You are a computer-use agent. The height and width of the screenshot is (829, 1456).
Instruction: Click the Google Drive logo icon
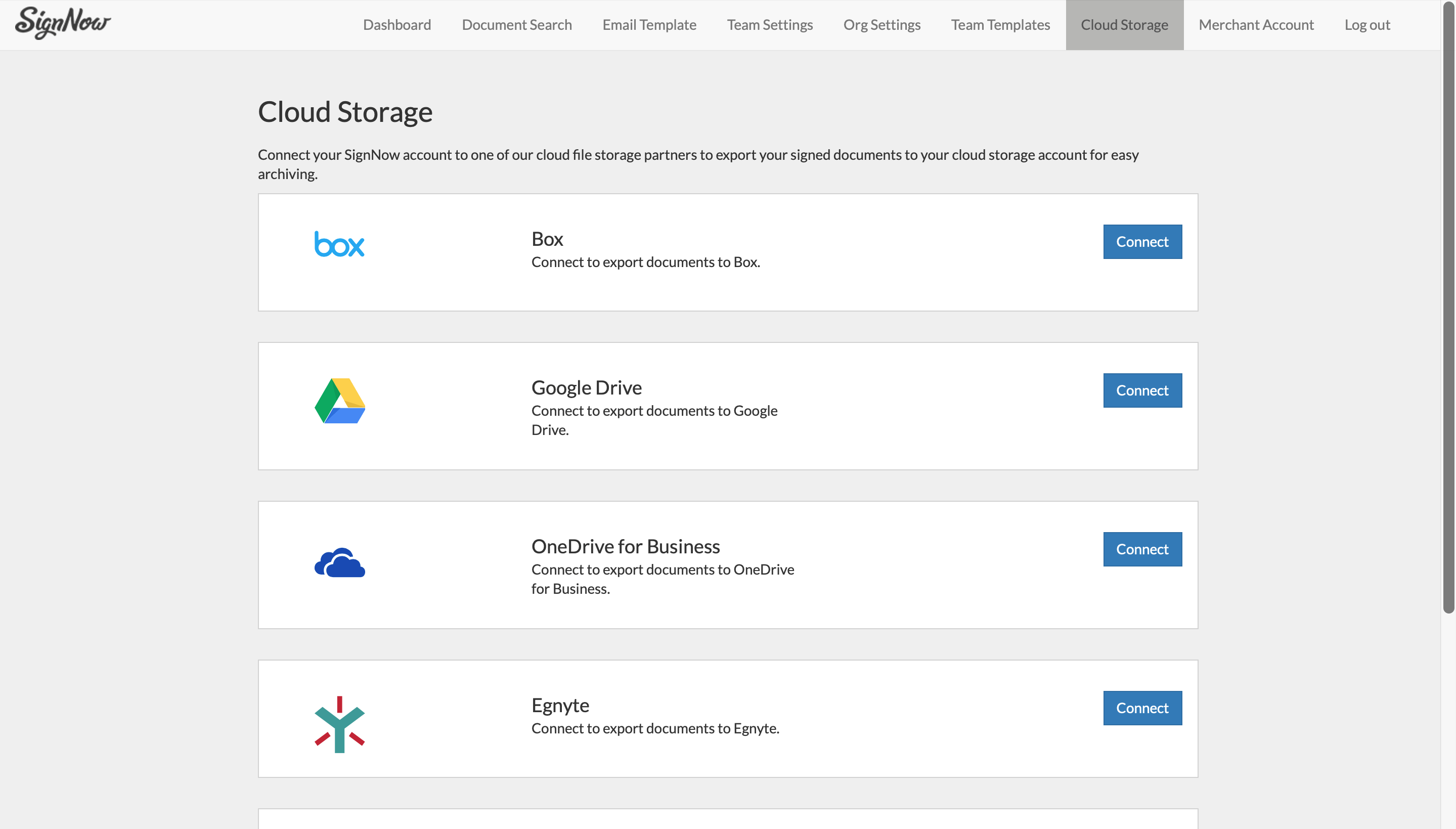(340, 401)
